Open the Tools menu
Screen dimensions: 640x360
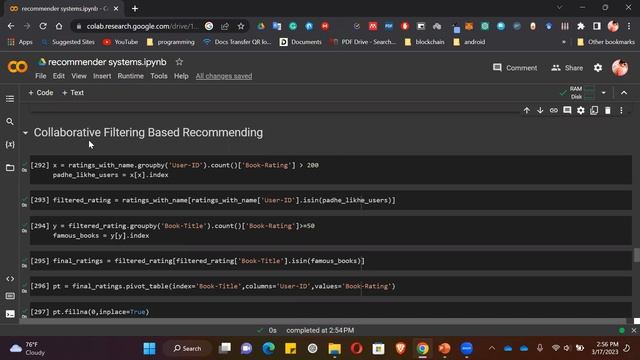(158, 76)
